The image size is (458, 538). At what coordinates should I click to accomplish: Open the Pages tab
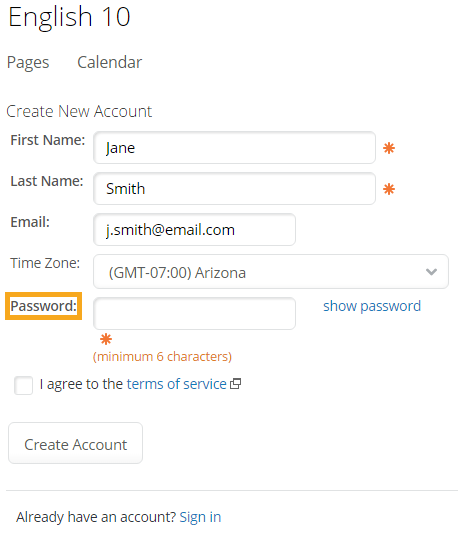(x=28, y=63)
